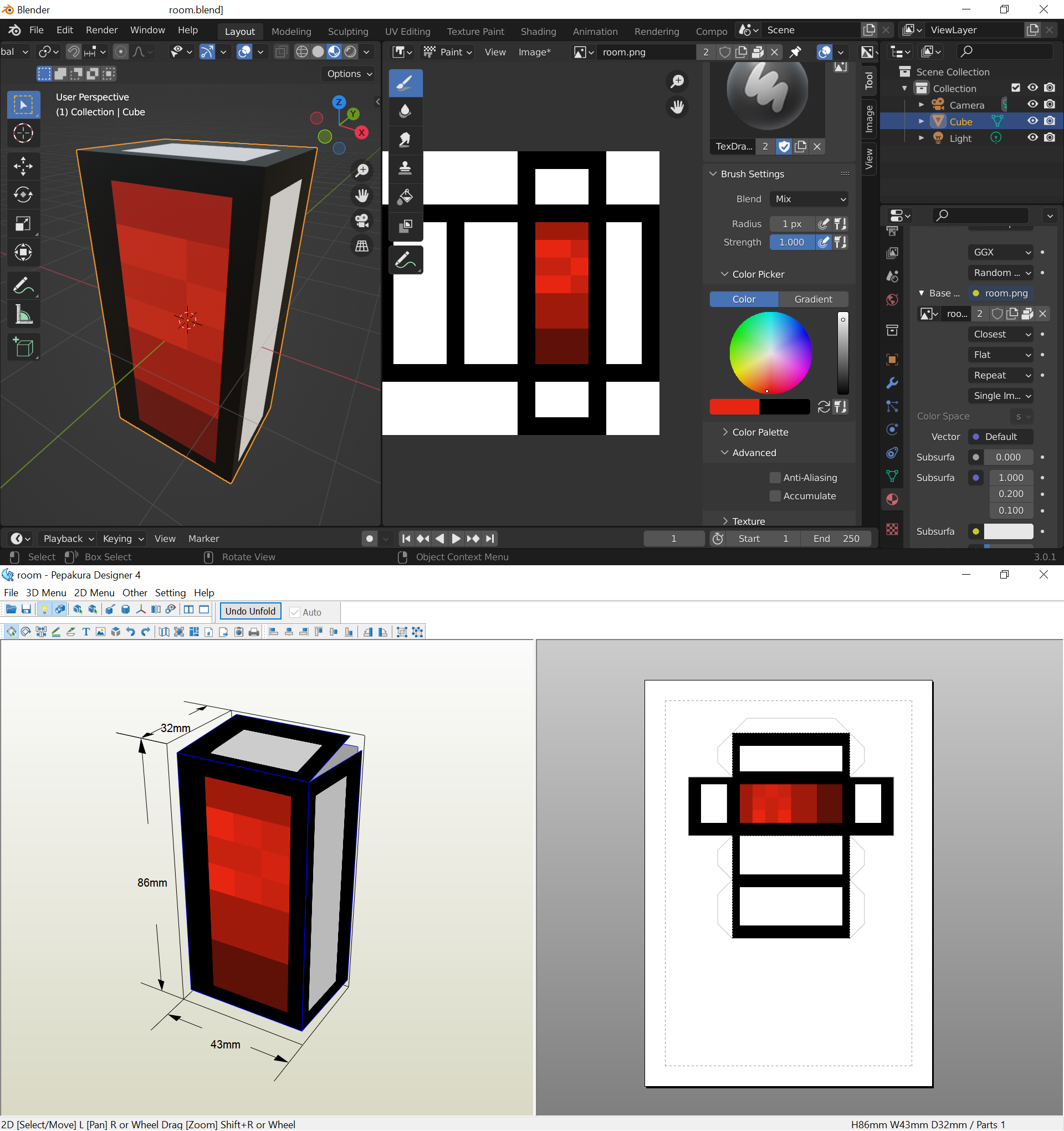Hide the Cube object in viewport
The height and width of the screenshot is (1131, 1064).
tap(1032, 121)
